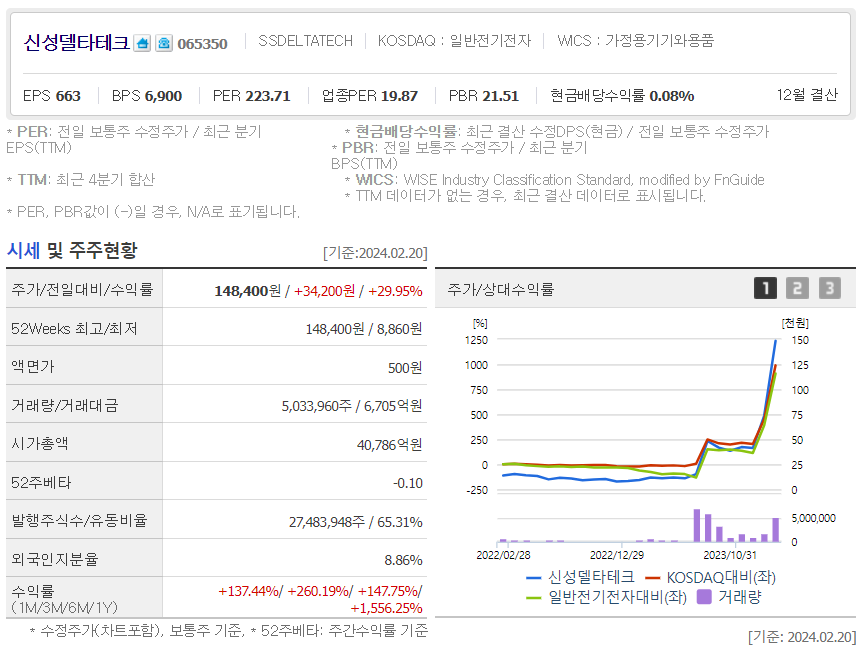Select the +1,556.25% one-year return
This screenshot has height=648, width=864.
(x=386, y=608)
